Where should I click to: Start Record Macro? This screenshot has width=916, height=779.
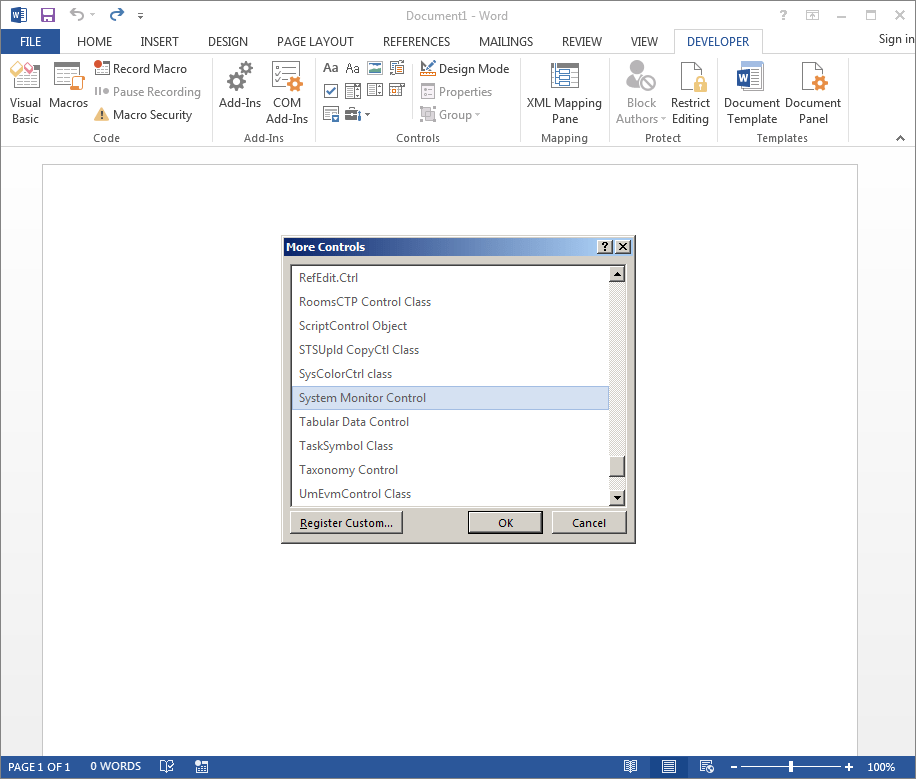click(141, 68)
